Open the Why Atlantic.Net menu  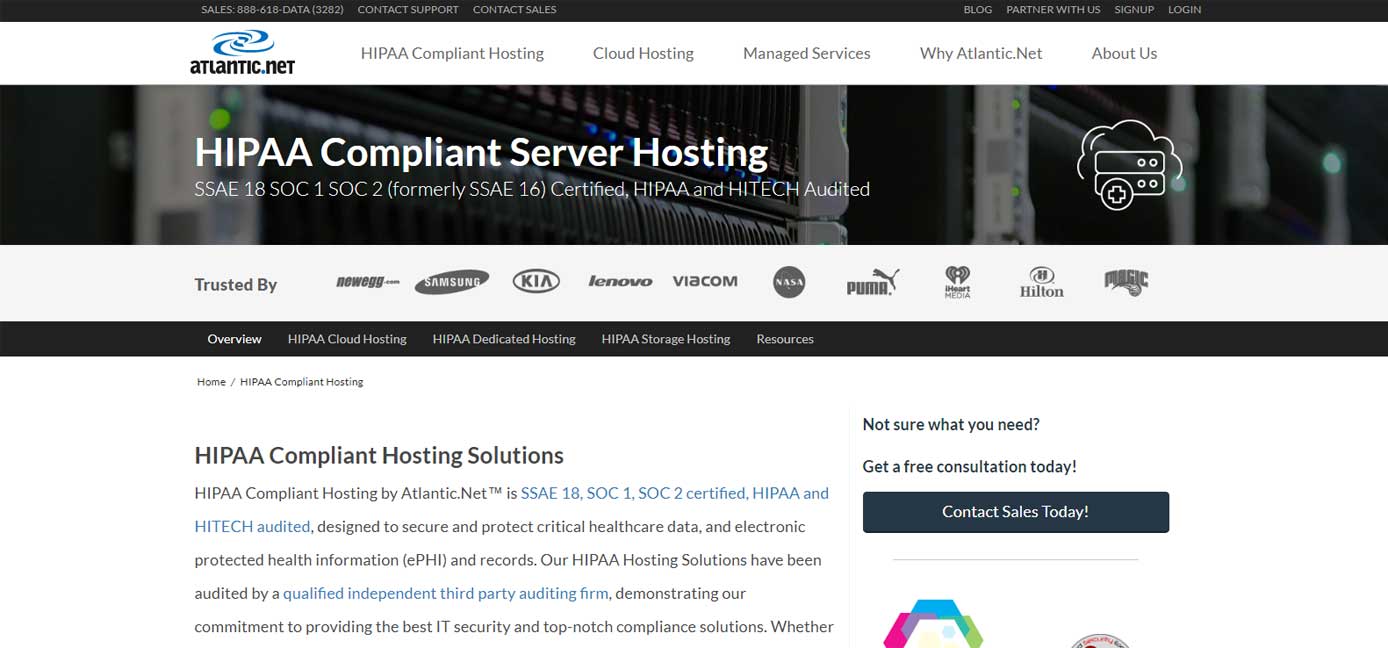click(981, 53)
